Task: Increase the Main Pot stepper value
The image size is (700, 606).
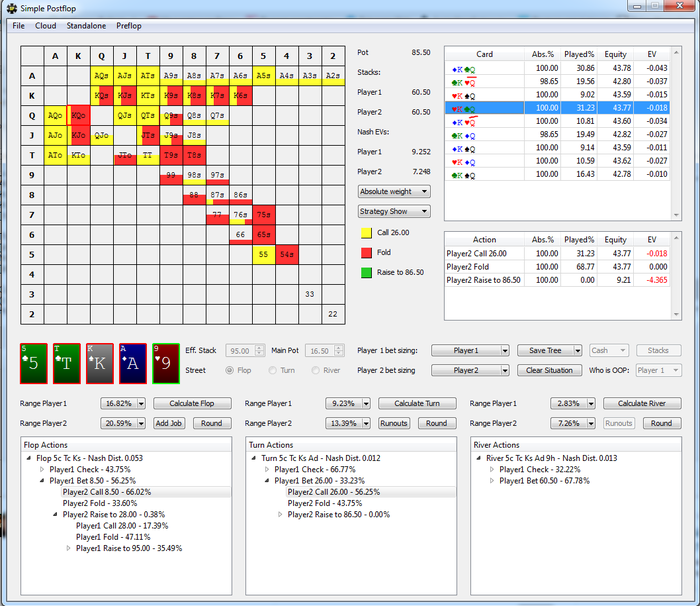Action: click(x=339, y=348)
